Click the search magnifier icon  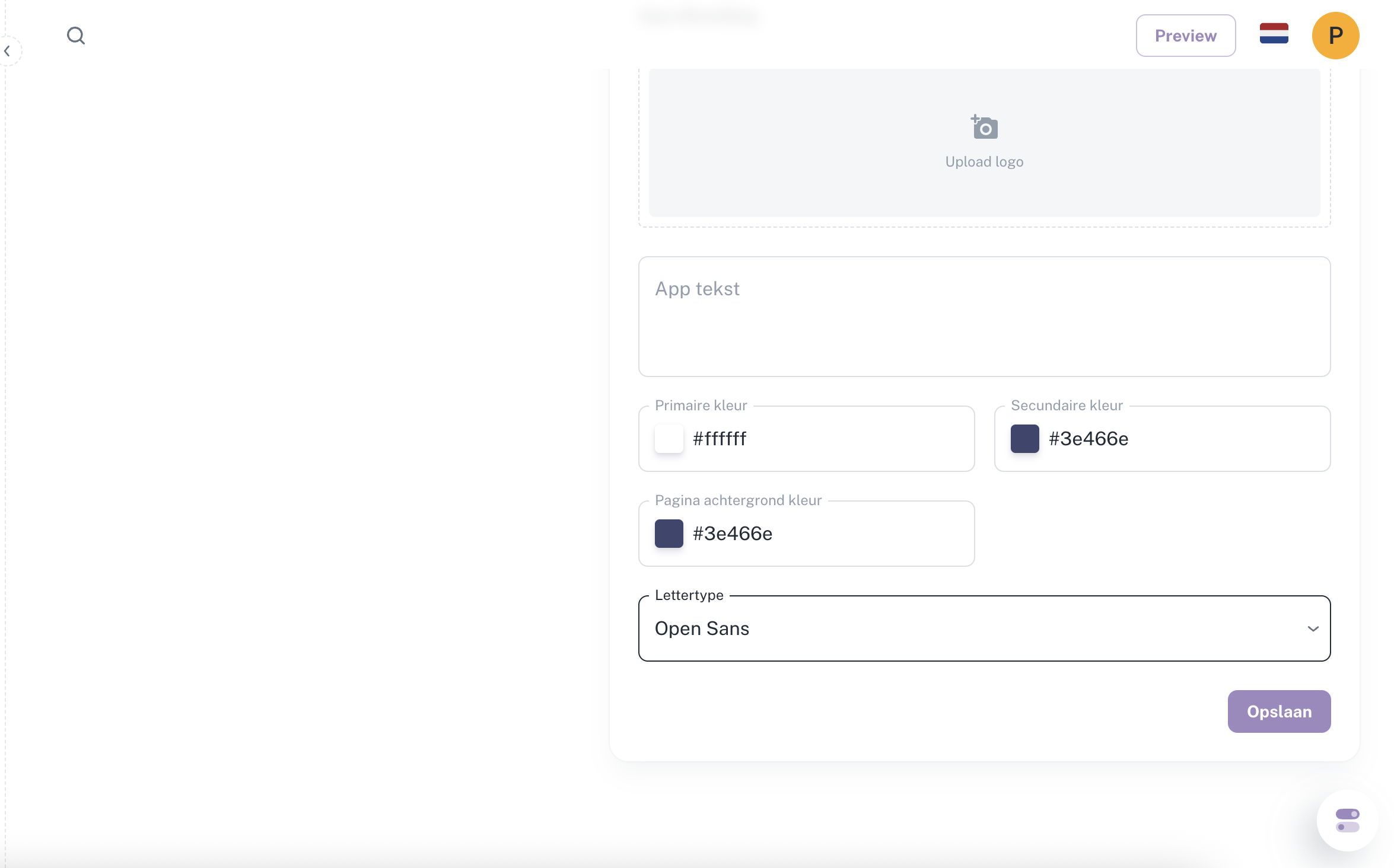[75, 36]
